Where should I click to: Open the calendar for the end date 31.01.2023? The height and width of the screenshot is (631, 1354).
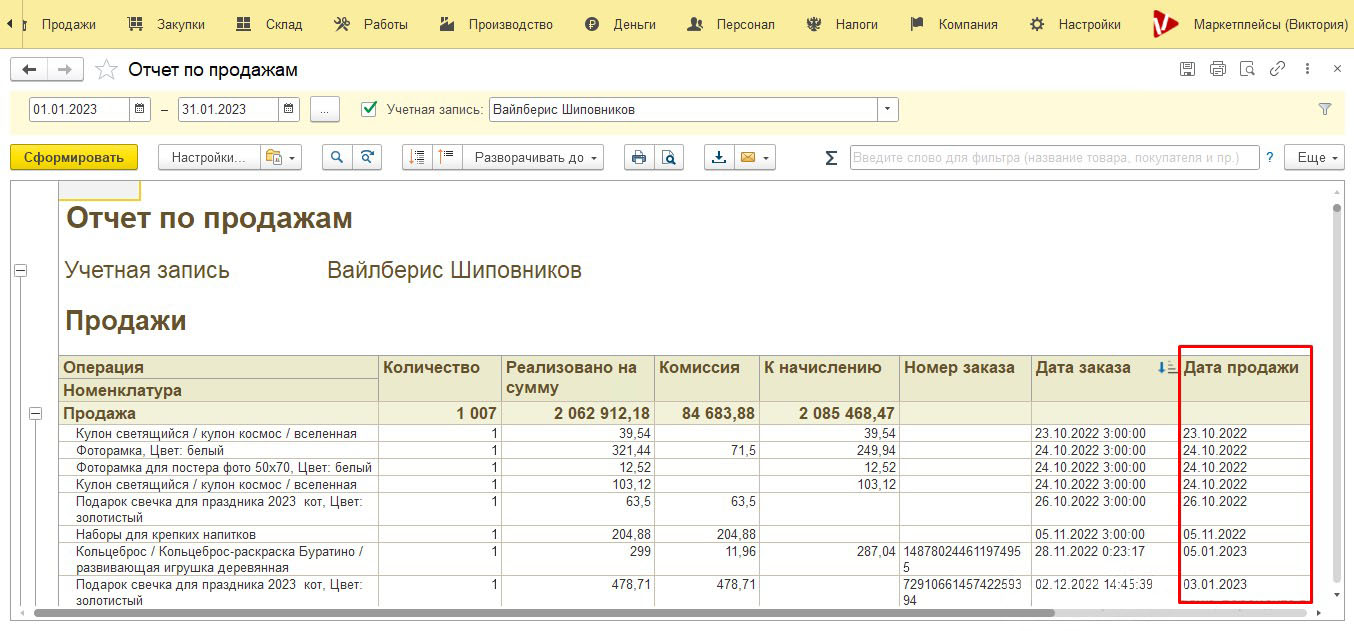(x=289, y=109)
